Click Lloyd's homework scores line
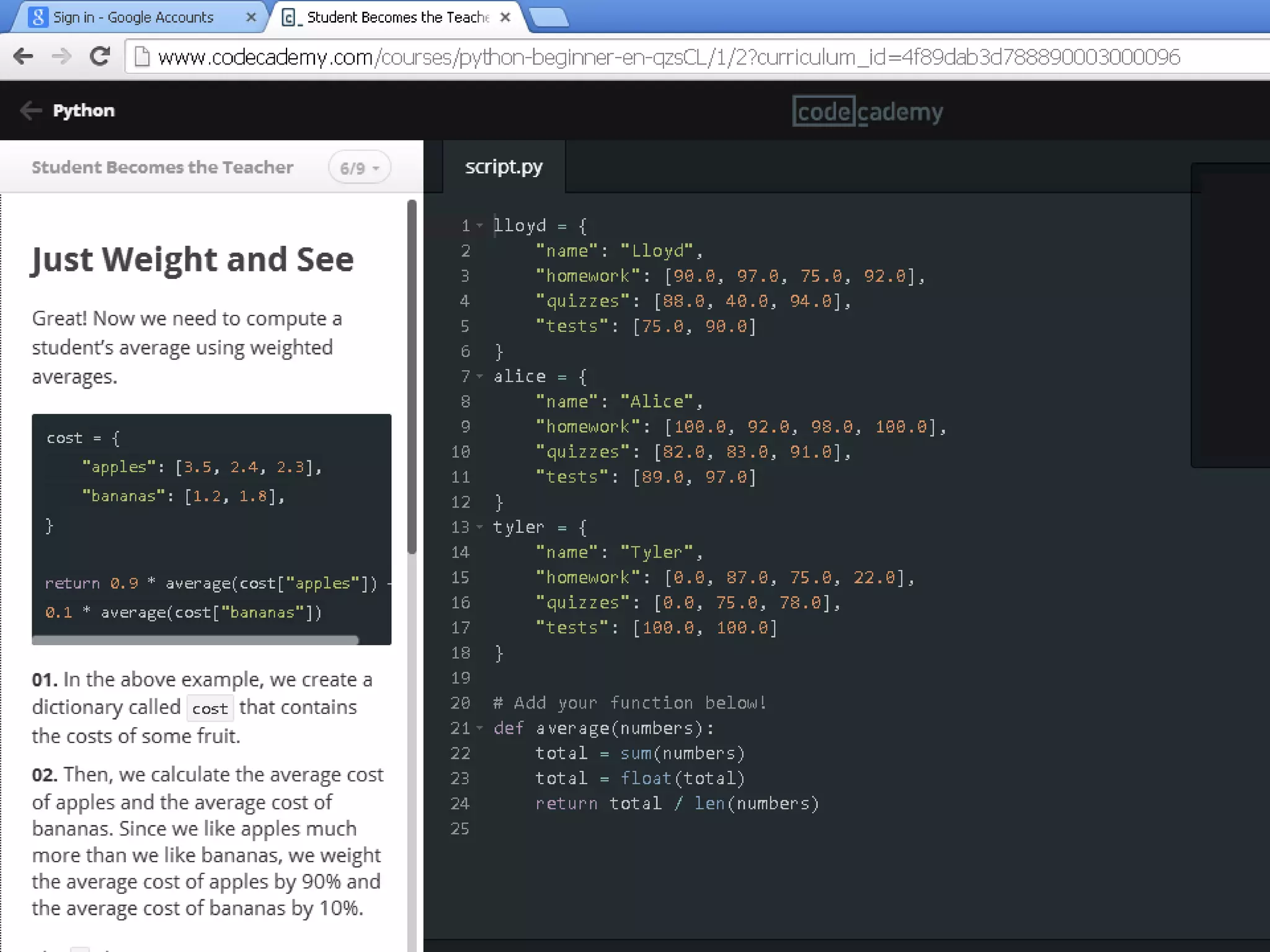Image resolution: width=1270 pixels, height=952 pixels. (x=730, y=276)
